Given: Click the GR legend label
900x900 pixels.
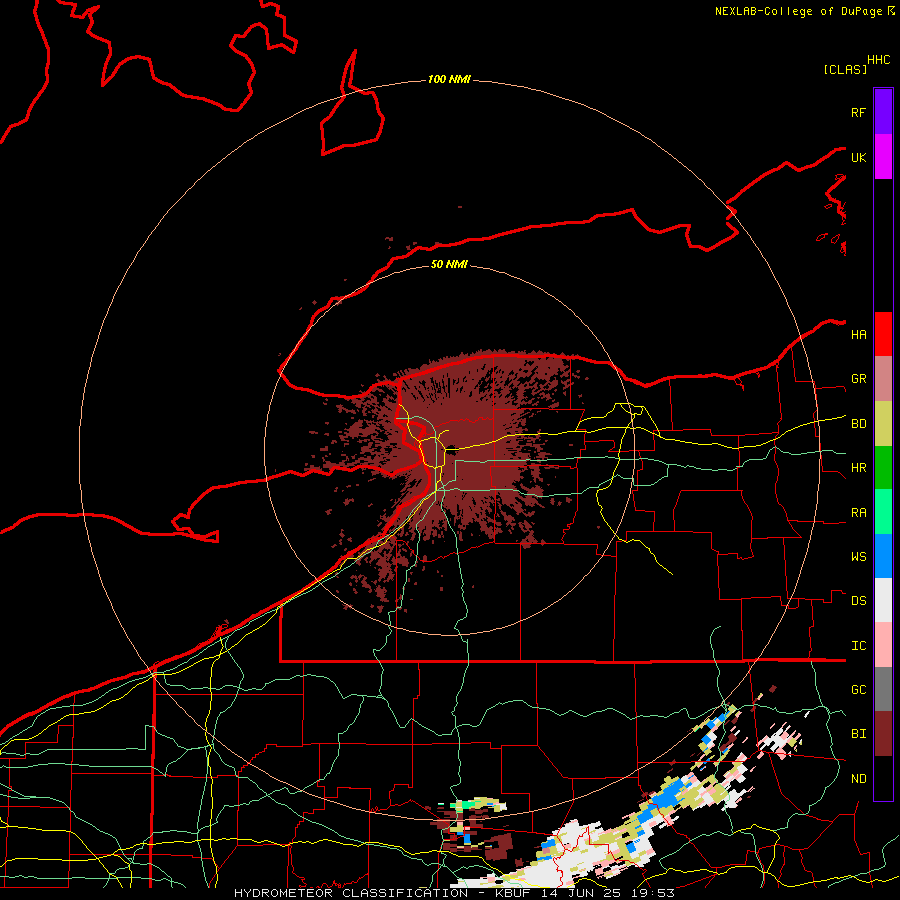Looking at the screenshot, I should 858,379.
